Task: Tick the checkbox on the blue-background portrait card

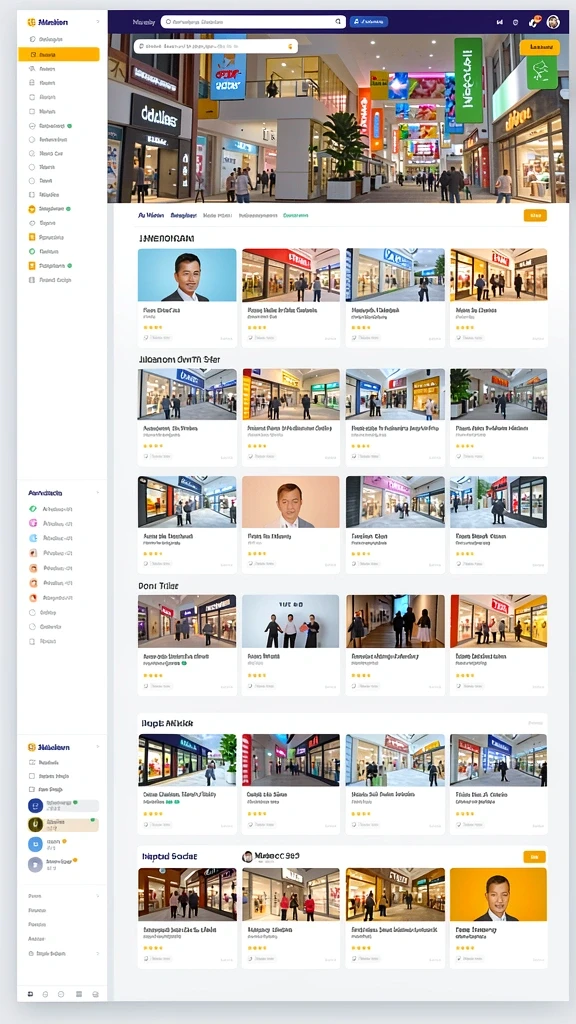Action: (146, 338)
